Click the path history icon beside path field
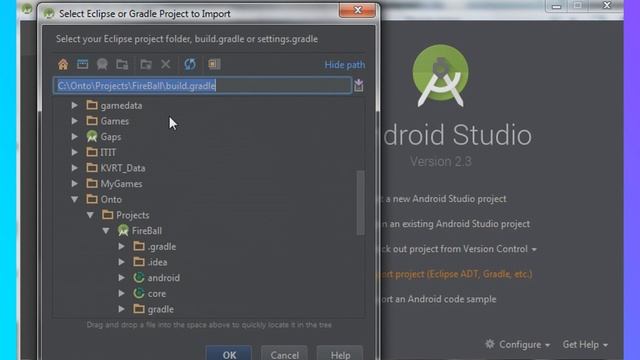This screenshot has height=360, width=640. coord(358,86)
